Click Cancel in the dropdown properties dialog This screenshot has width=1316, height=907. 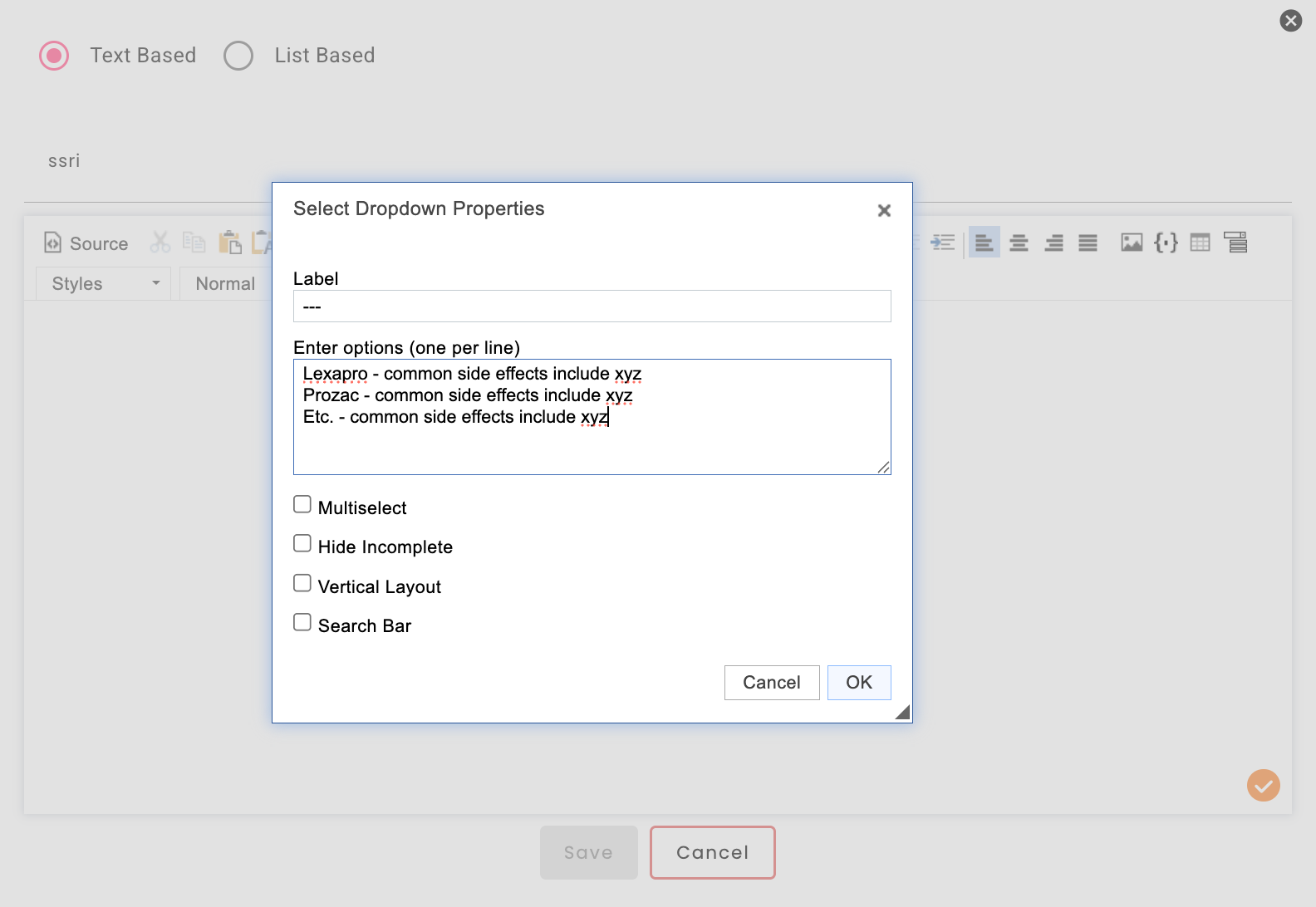(772, 683)
